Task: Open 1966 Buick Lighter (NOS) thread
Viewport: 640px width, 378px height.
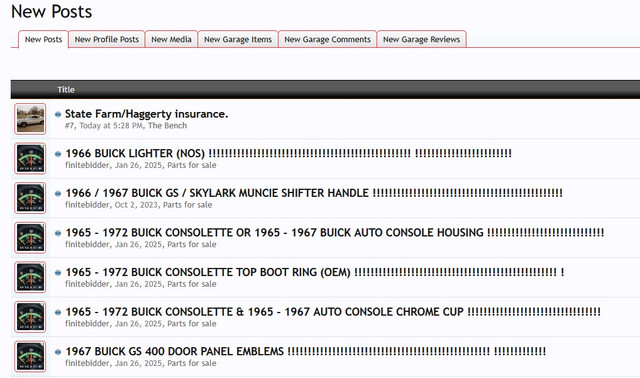Action: coord(288,153)
